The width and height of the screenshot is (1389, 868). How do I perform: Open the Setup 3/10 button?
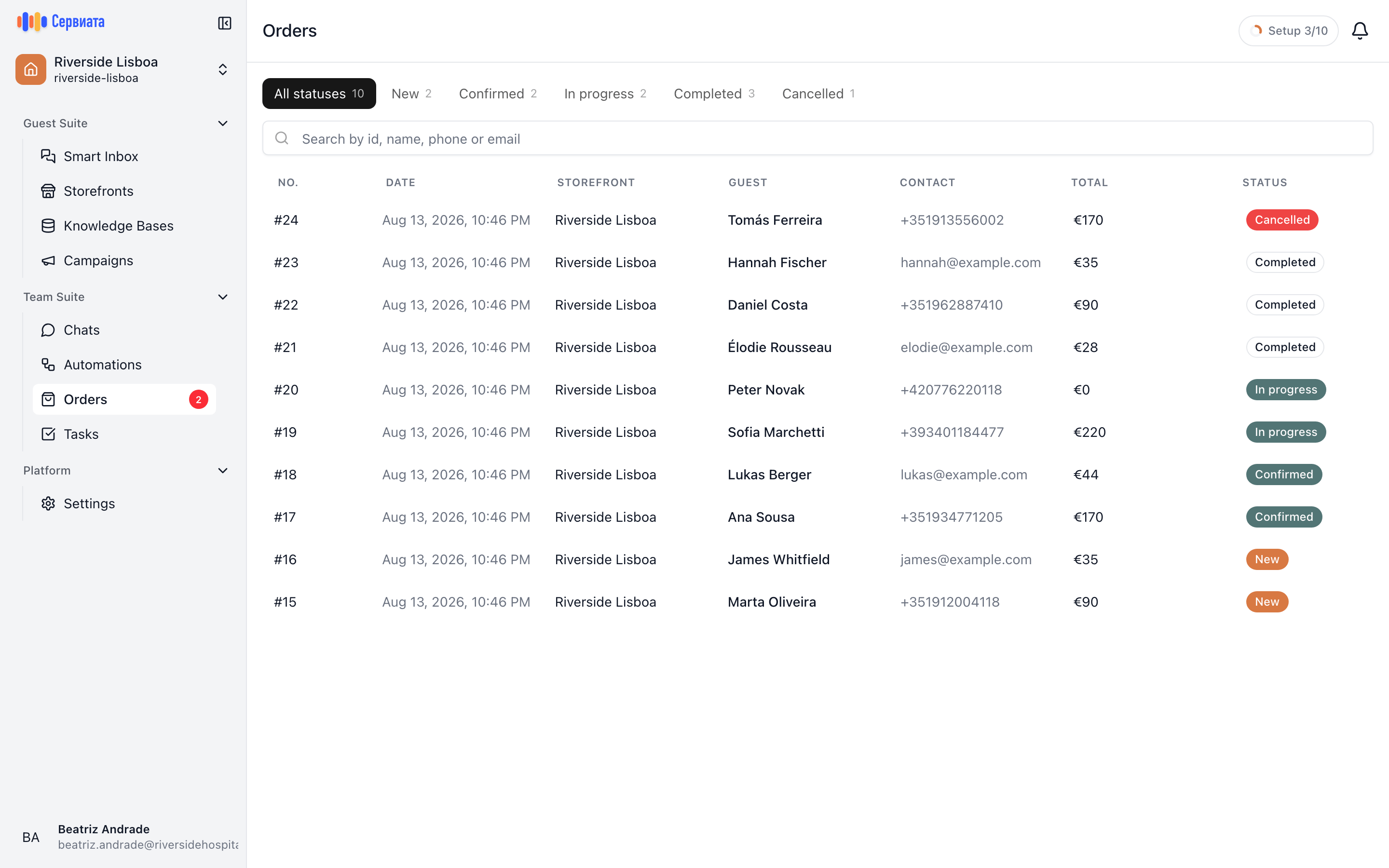click(x=1289, y=30)
